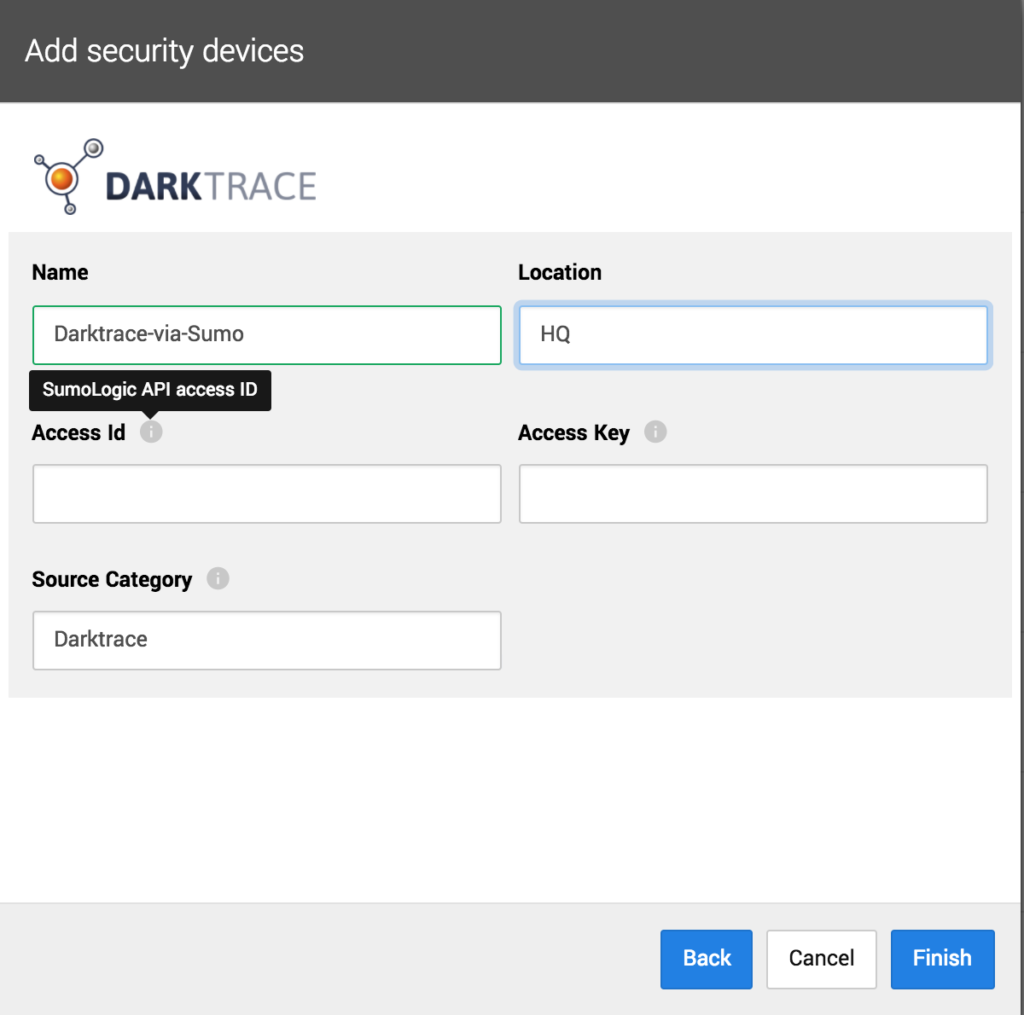The width and height of the screenshot is (1024, 1015).
Task: Click the "Add security devices" dialog title
Action: pos(165,51)
